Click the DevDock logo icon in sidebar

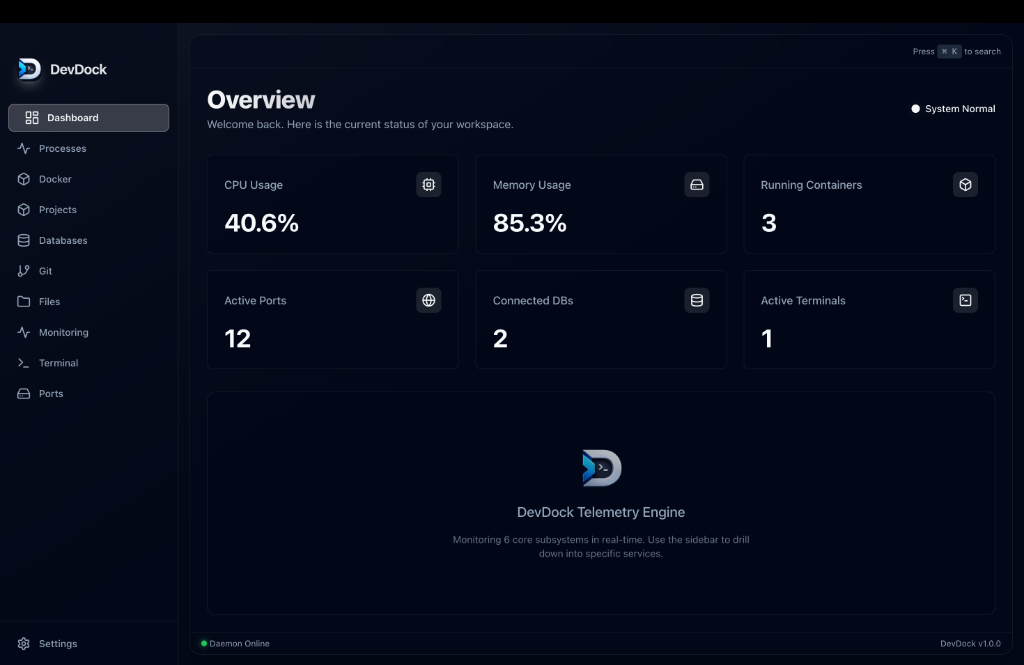click(x=29, y=69)
